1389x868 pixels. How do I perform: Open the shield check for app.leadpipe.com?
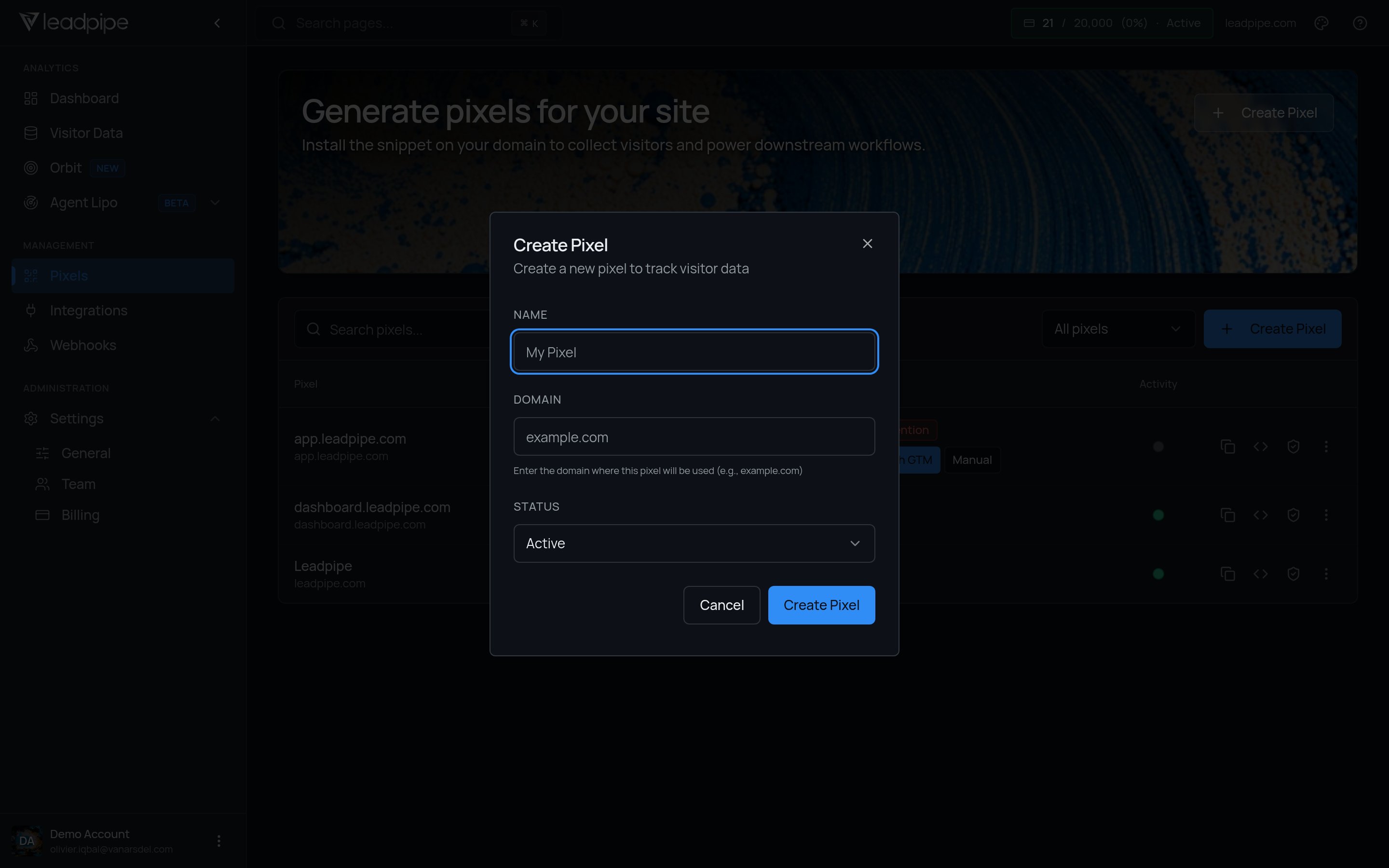point(1293,447)
